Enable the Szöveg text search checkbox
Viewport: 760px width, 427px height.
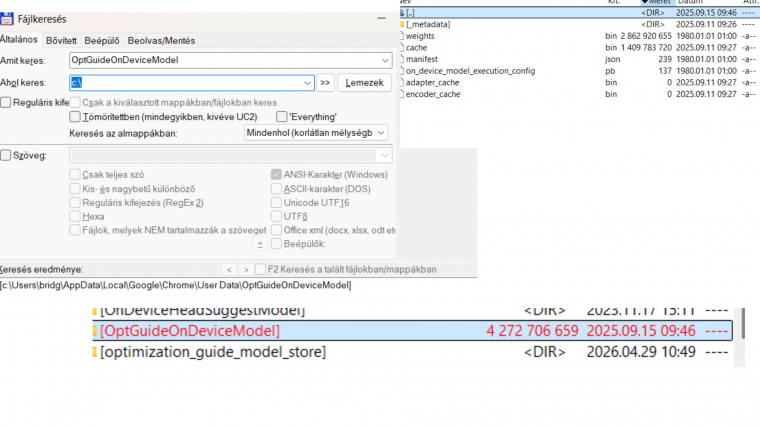pyautogui.click(x=6, y=155)
